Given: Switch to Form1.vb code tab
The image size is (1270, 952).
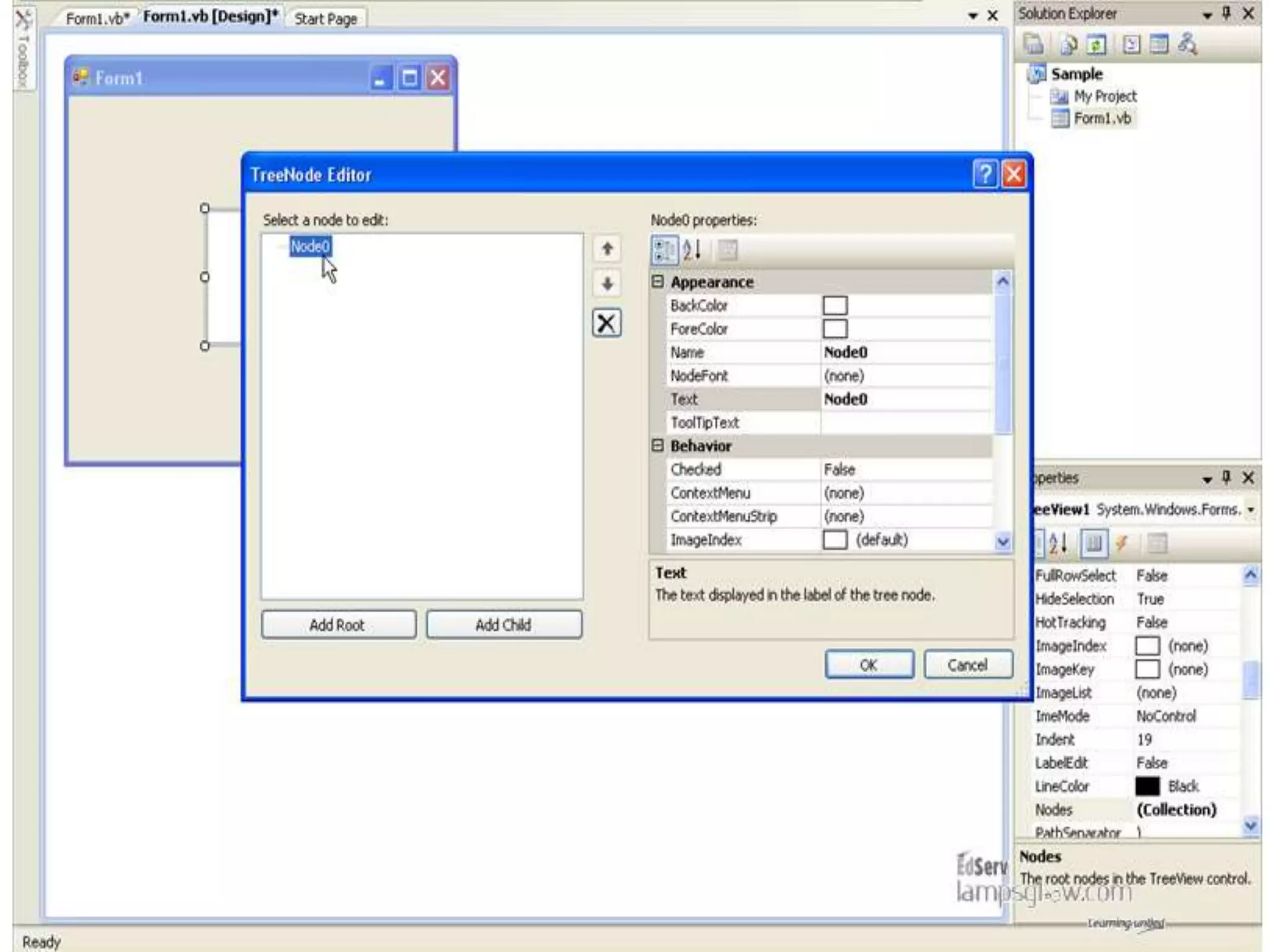Looking at the screenshot, I should point(97,18).
